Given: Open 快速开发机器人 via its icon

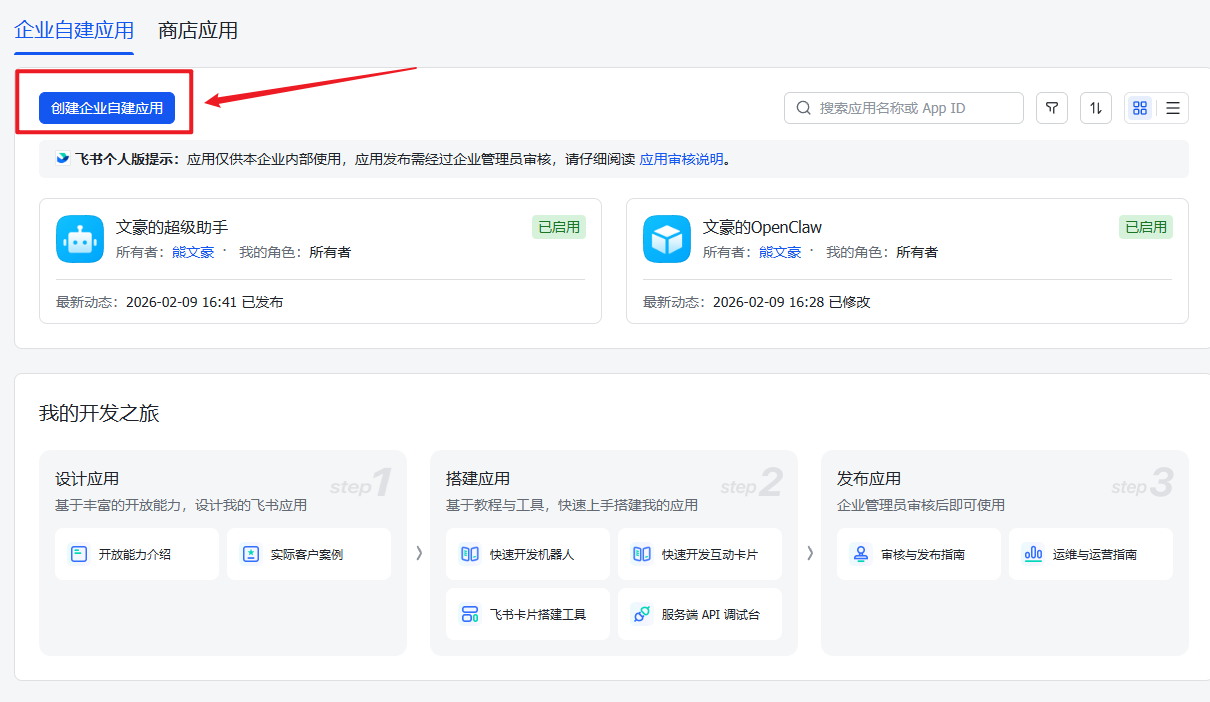Looking at the screenshot, I should (468, 553).
